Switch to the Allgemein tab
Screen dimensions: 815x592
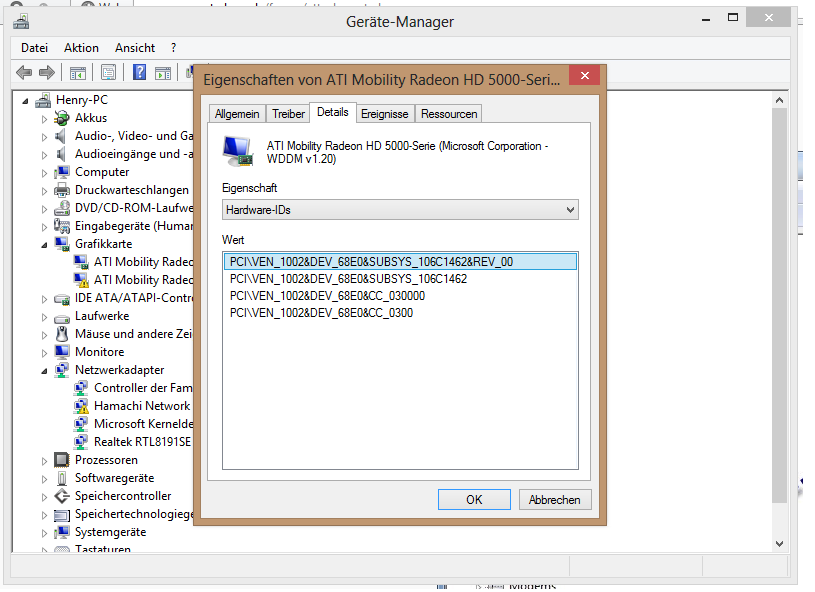click(237, 114)
